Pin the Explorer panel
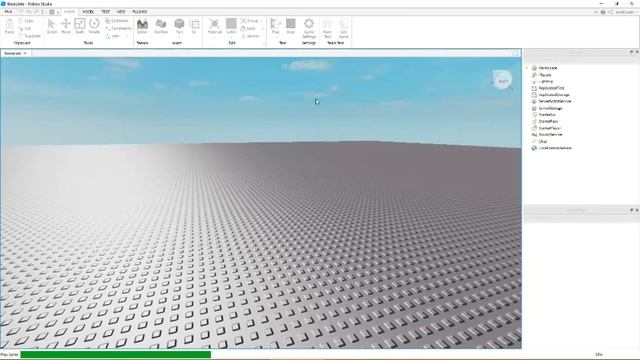 point(631,52)
